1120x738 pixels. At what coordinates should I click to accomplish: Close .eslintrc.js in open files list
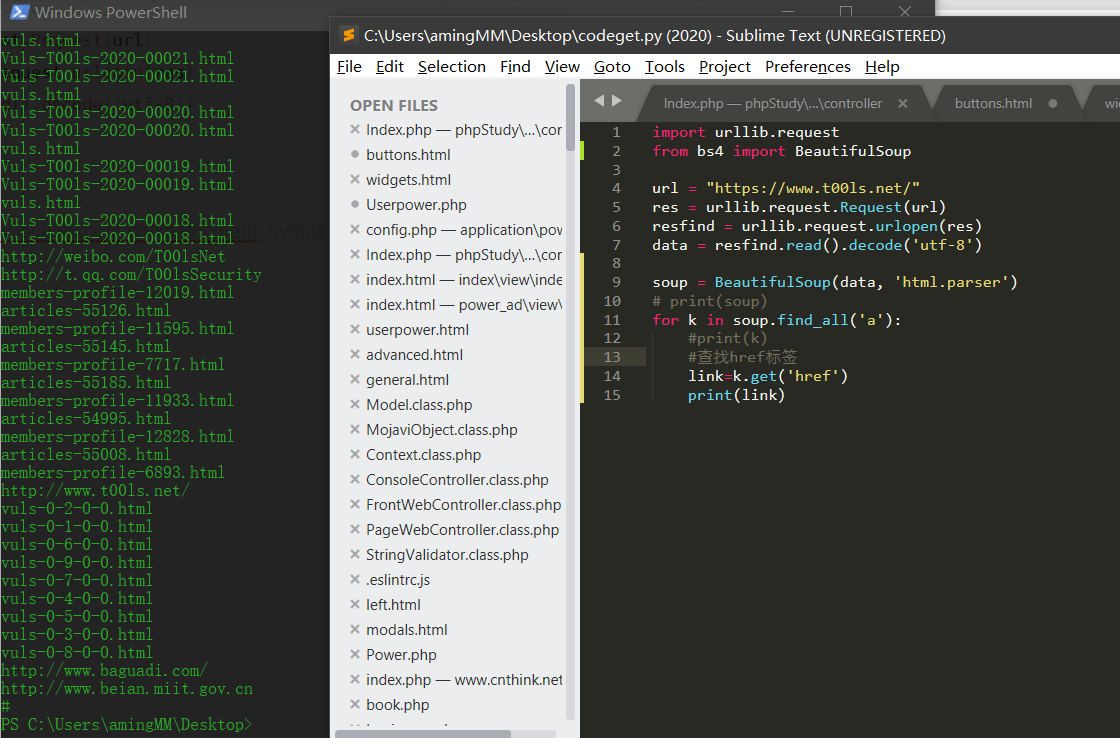point(355,579)
